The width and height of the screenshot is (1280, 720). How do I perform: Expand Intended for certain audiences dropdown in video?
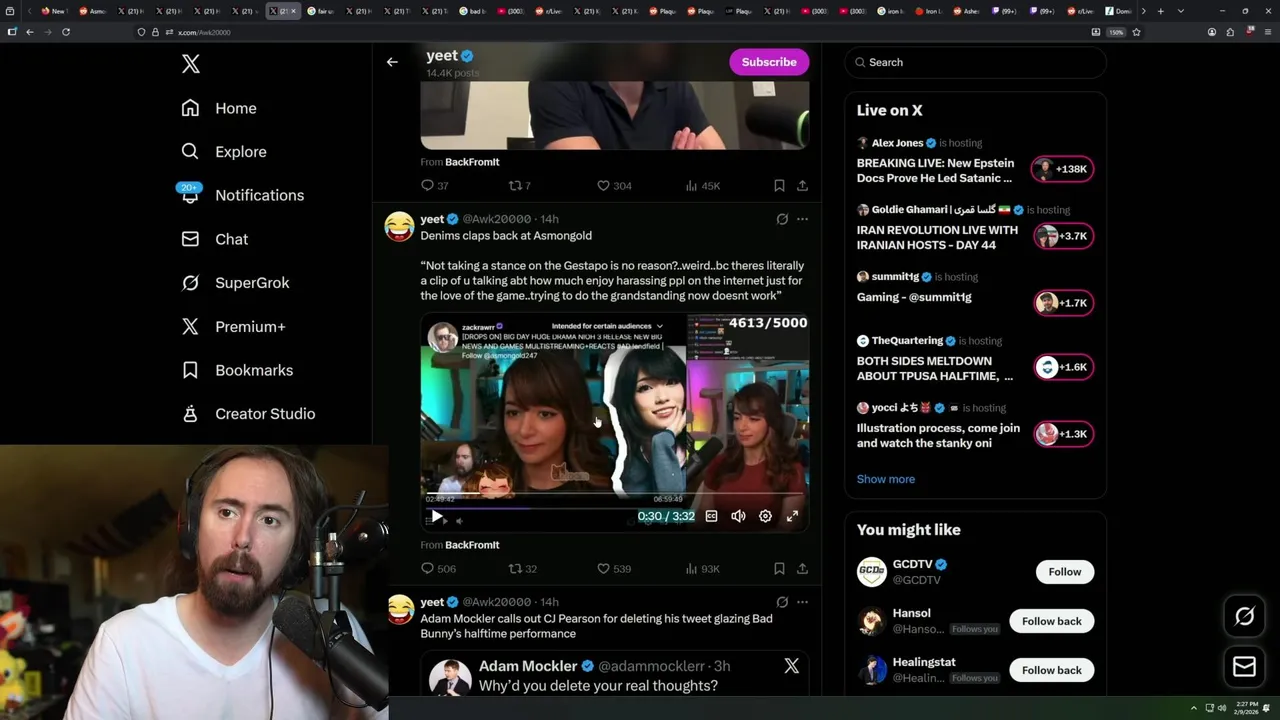607,326
